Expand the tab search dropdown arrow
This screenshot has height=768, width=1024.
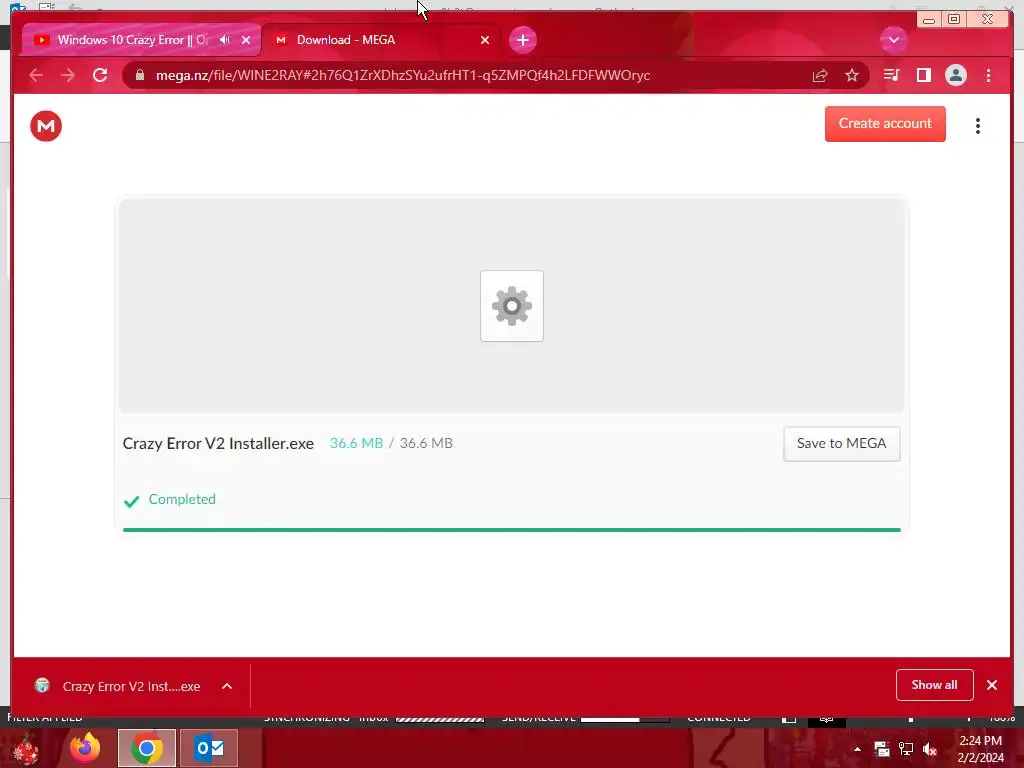(893, 40)
